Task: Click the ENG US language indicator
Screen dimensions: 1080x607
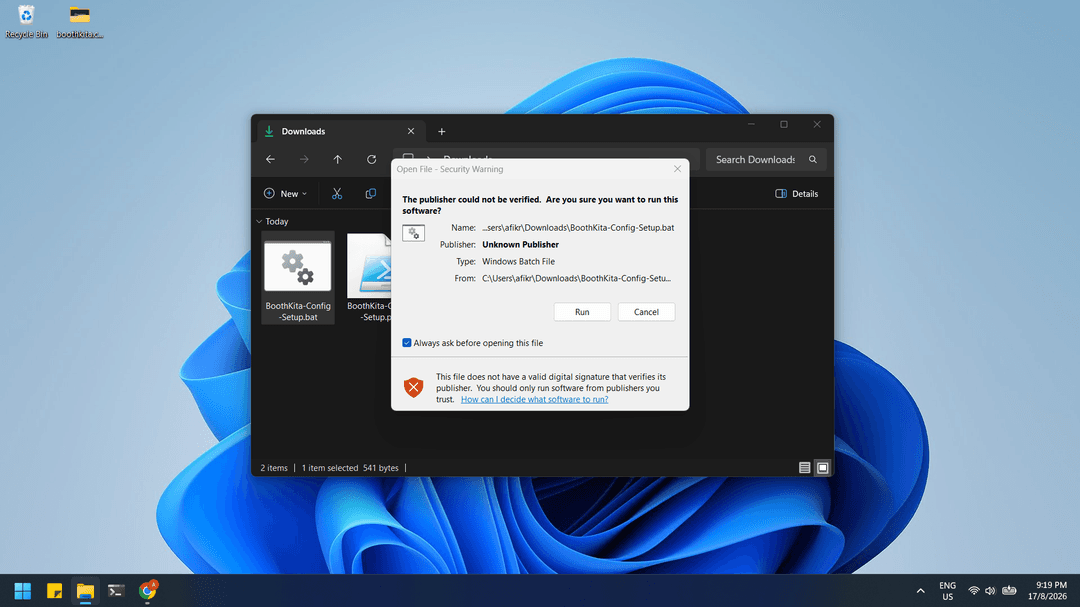Action: pyautogui.click(x=948, y=590)
